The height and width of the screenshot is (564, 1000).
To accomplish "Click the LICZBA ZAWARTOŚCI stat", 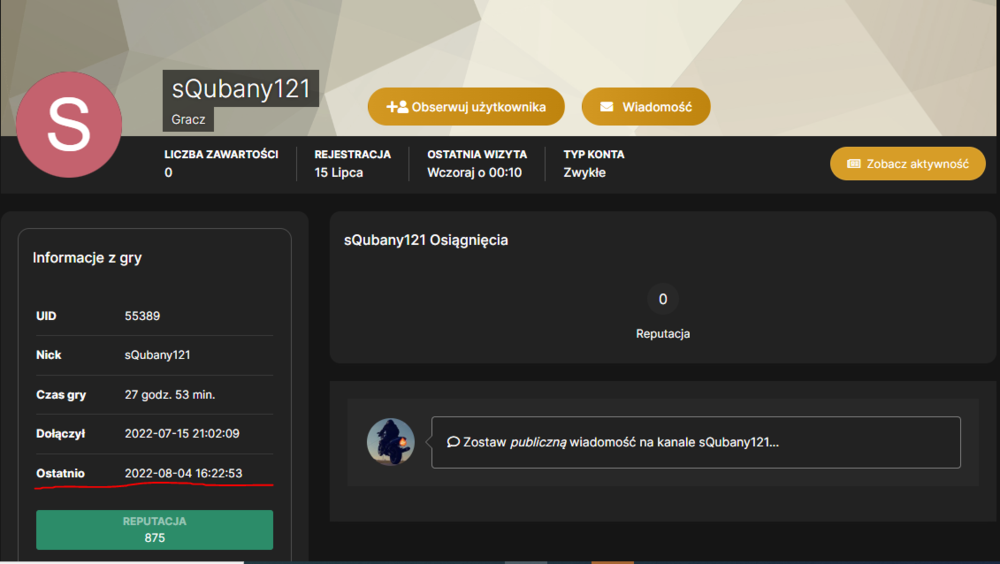I will (x=221, y=163).
